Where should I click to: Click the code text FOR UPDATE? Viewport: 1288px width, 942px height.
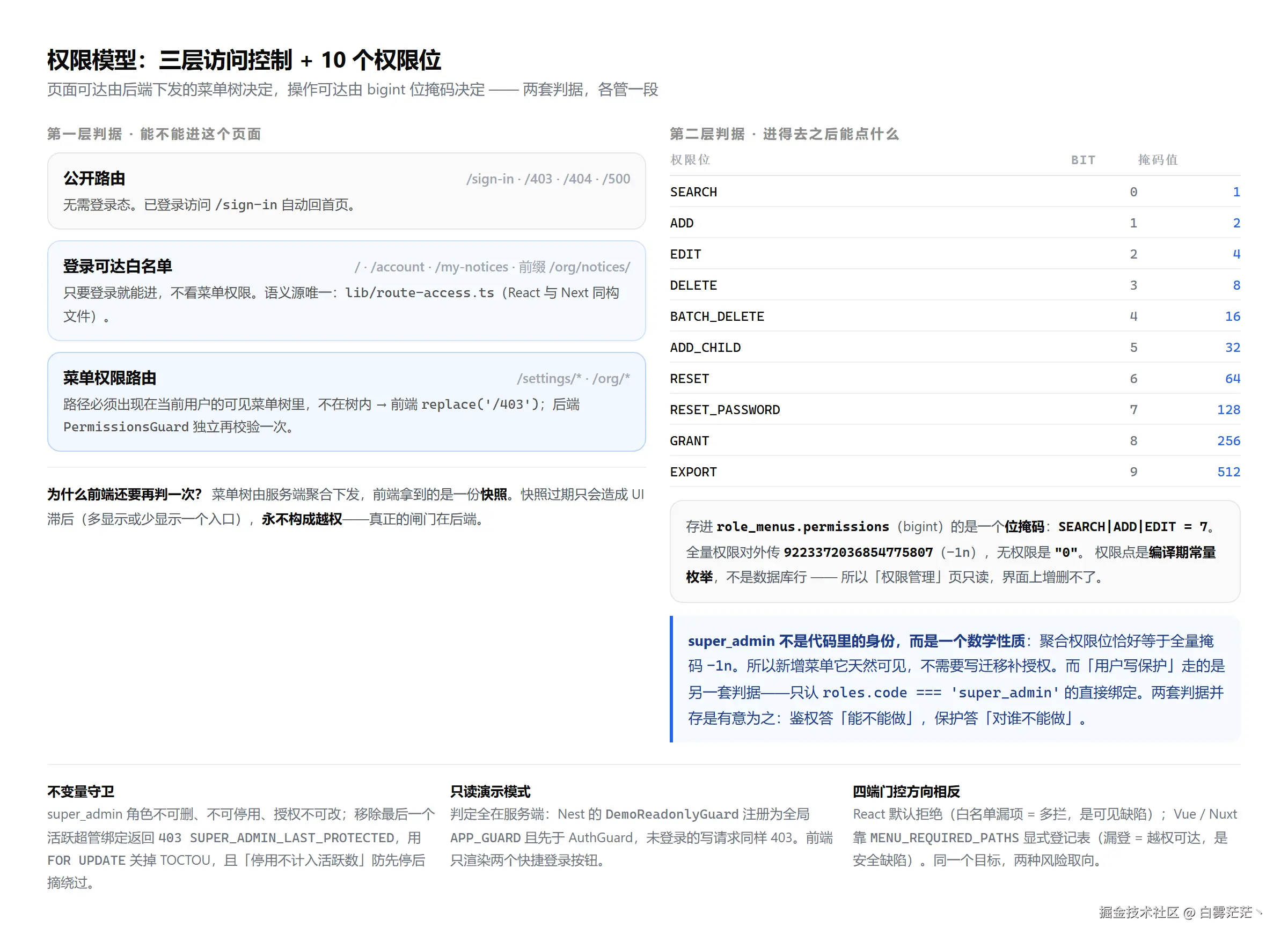point(86,861)
